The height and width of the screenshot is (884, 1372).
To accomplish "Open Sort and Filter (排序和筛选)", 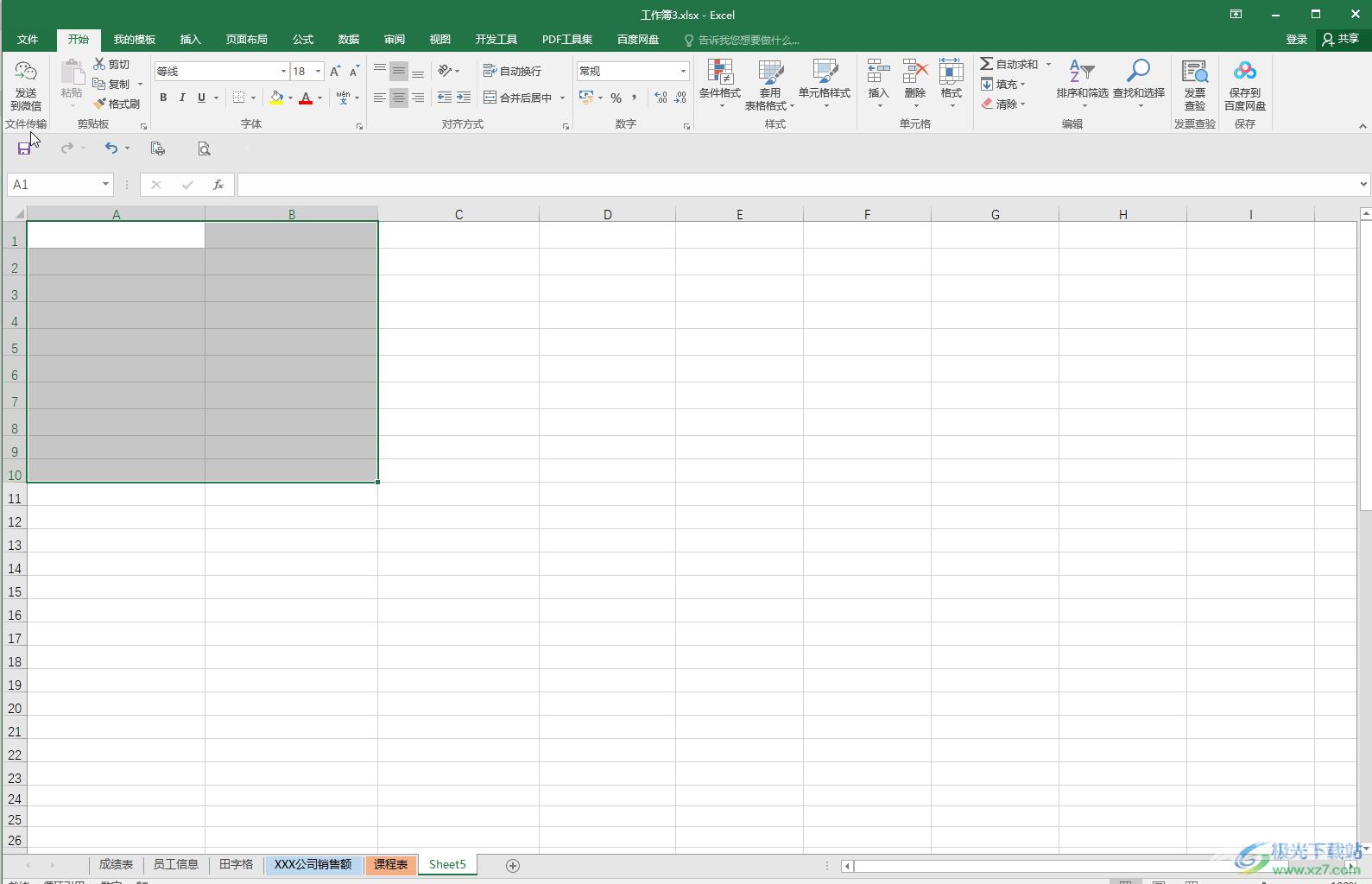I will coord(1082,85).
